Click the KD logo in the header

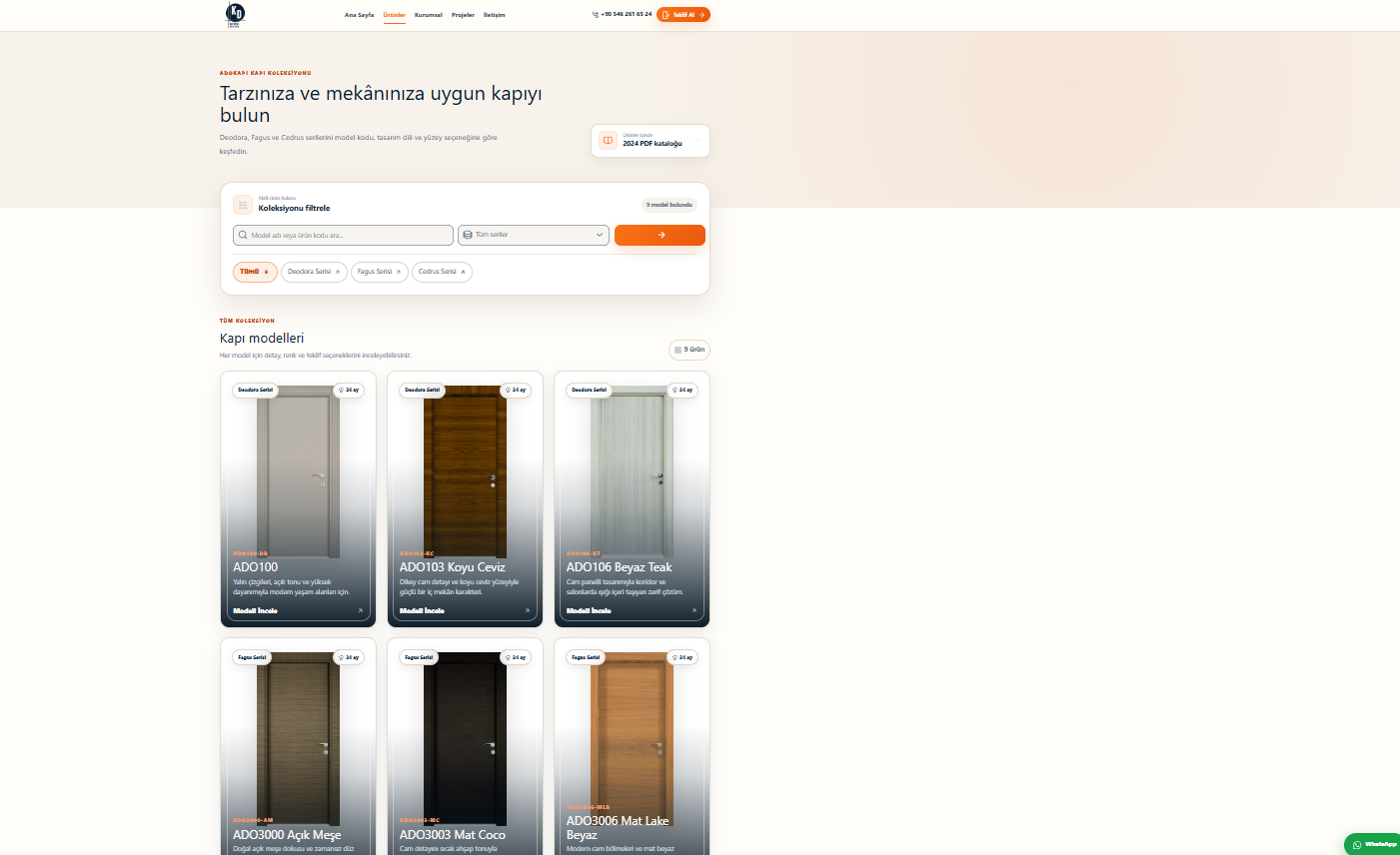pos(235,14)
